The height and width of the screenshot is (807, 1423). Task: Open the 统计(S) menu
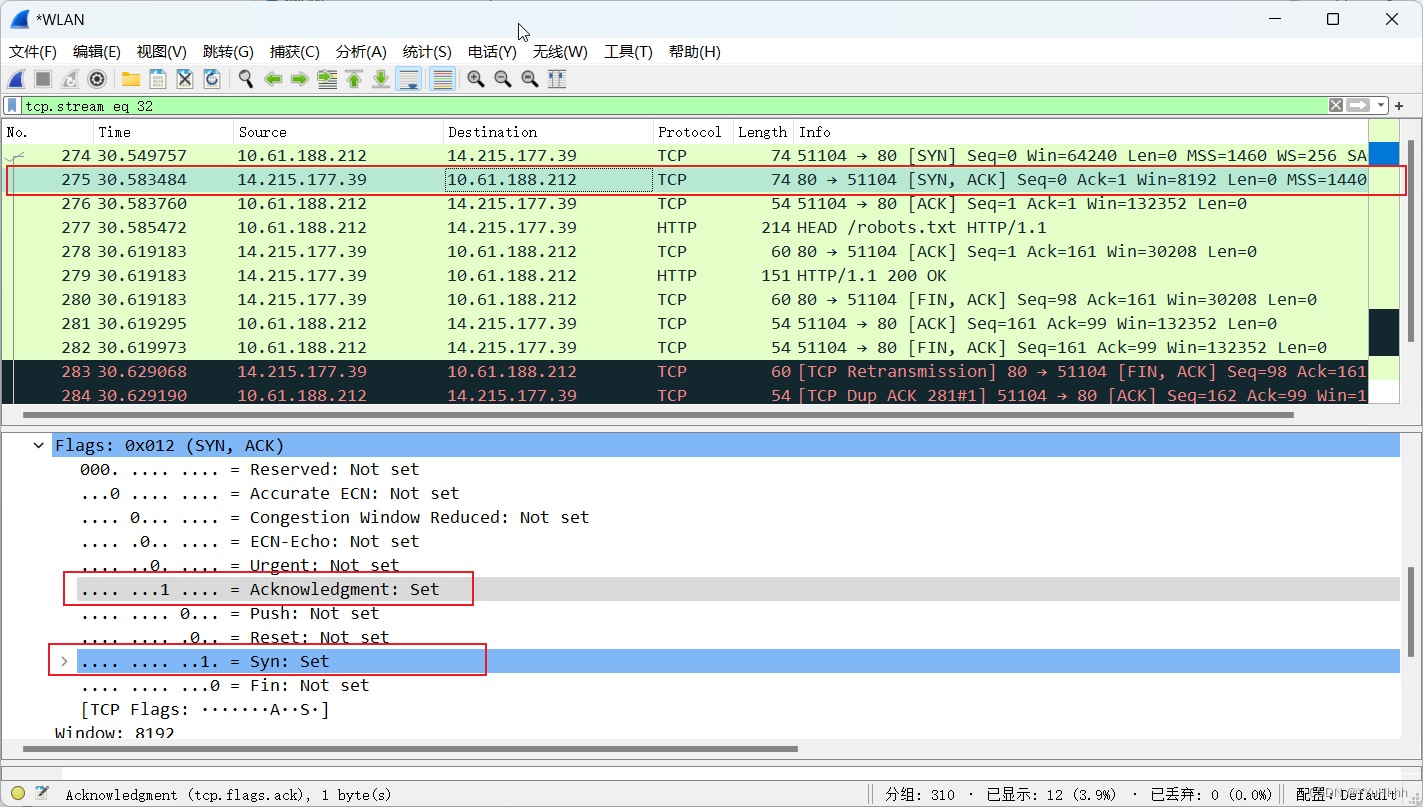coord(427,52)
